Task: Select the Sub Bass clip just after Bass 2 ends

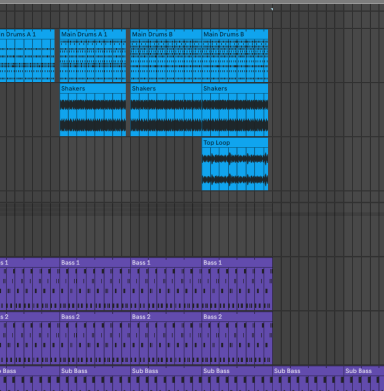Action: 308,379
